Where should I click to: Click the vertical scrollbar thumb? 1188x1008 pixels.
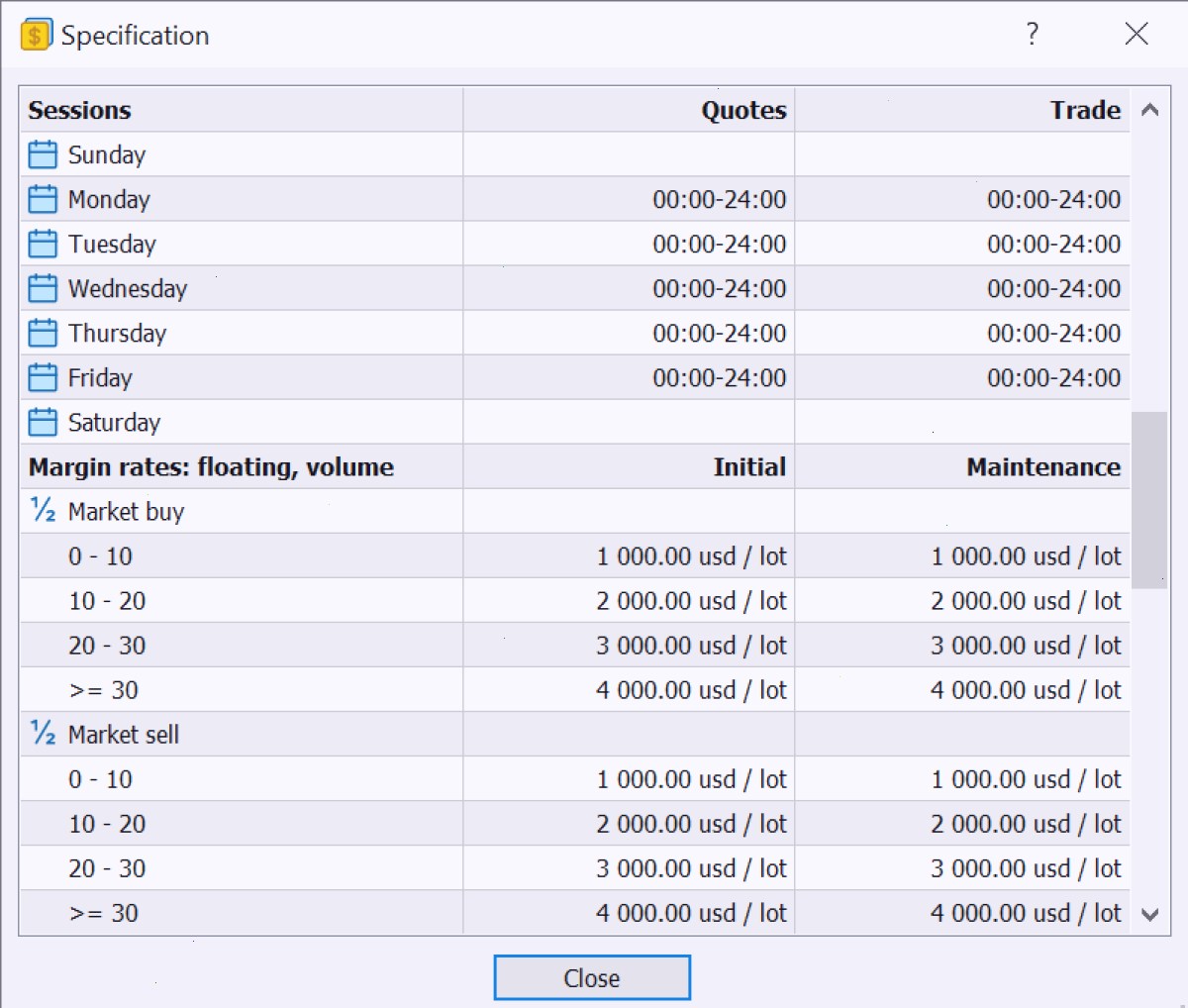pyautogui.click(x=1149, y=500)
